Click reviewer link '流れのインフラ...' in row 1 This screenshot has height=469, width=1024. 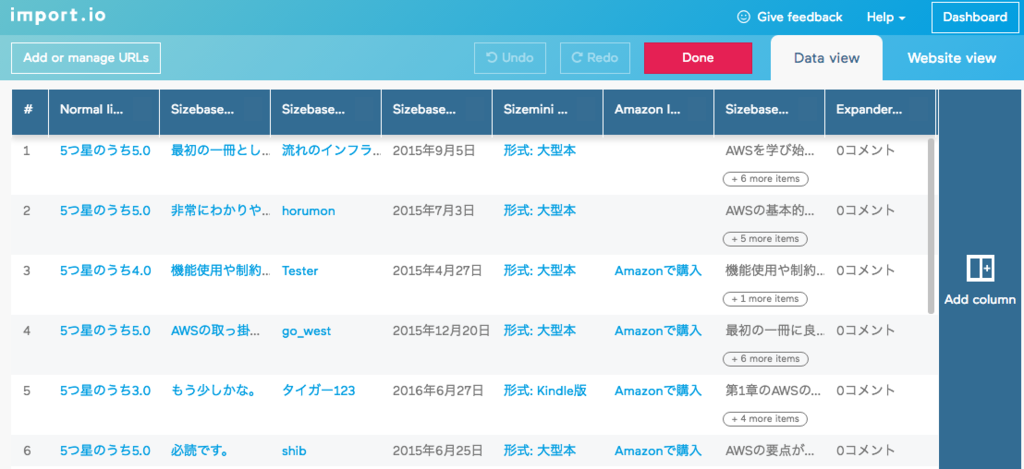pos(331,151)
